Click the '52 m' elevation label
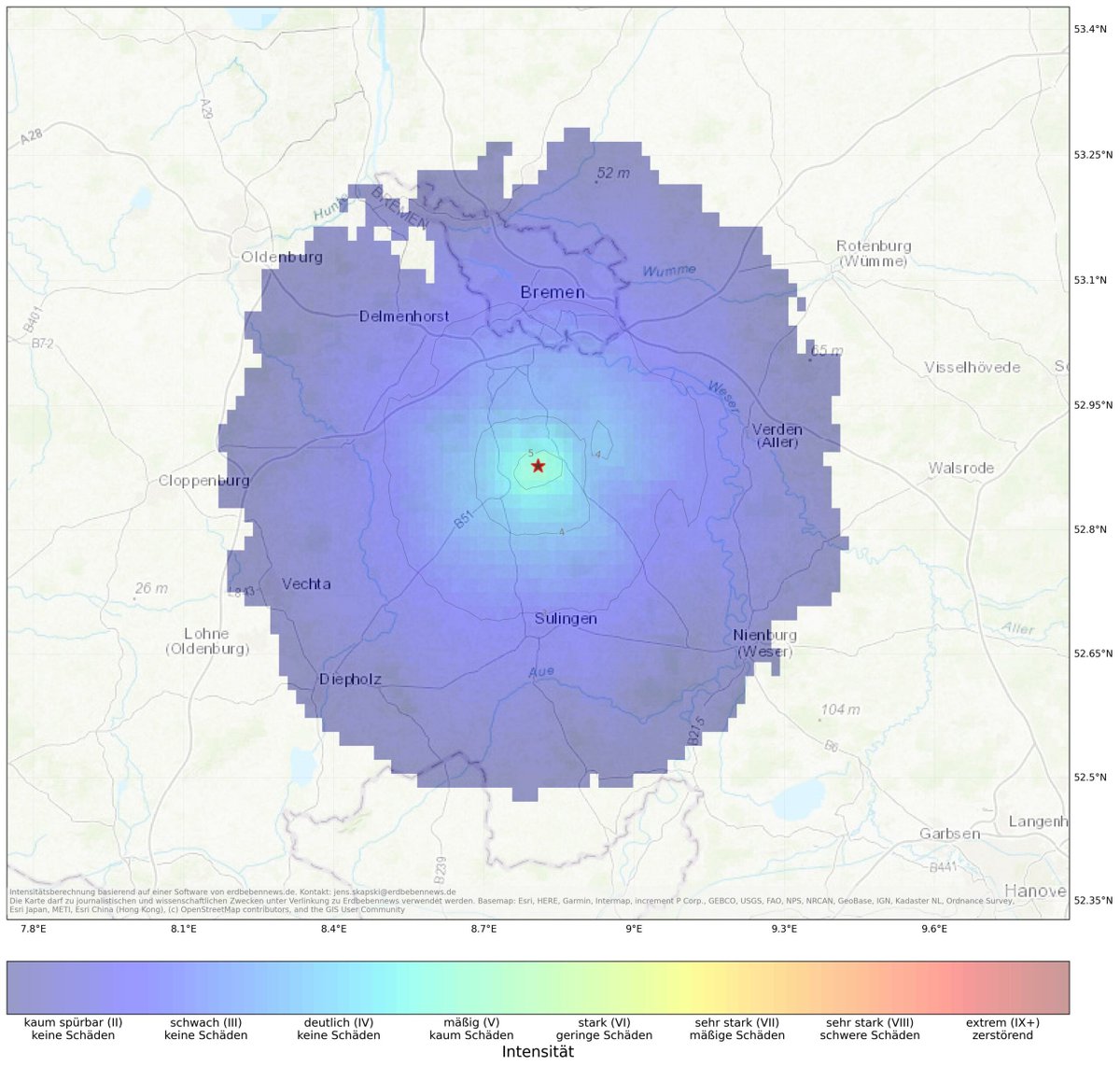The height and width of the screenshot is (1067, 1120). pos(611,173)
